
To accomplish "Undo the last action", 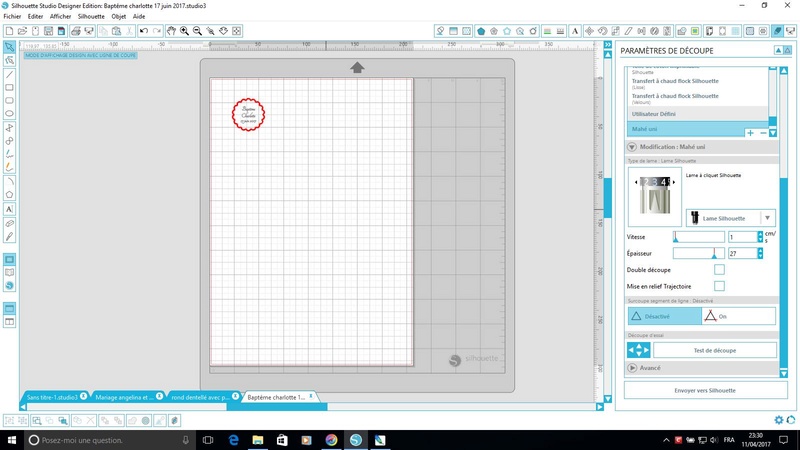I will (144, 31).
